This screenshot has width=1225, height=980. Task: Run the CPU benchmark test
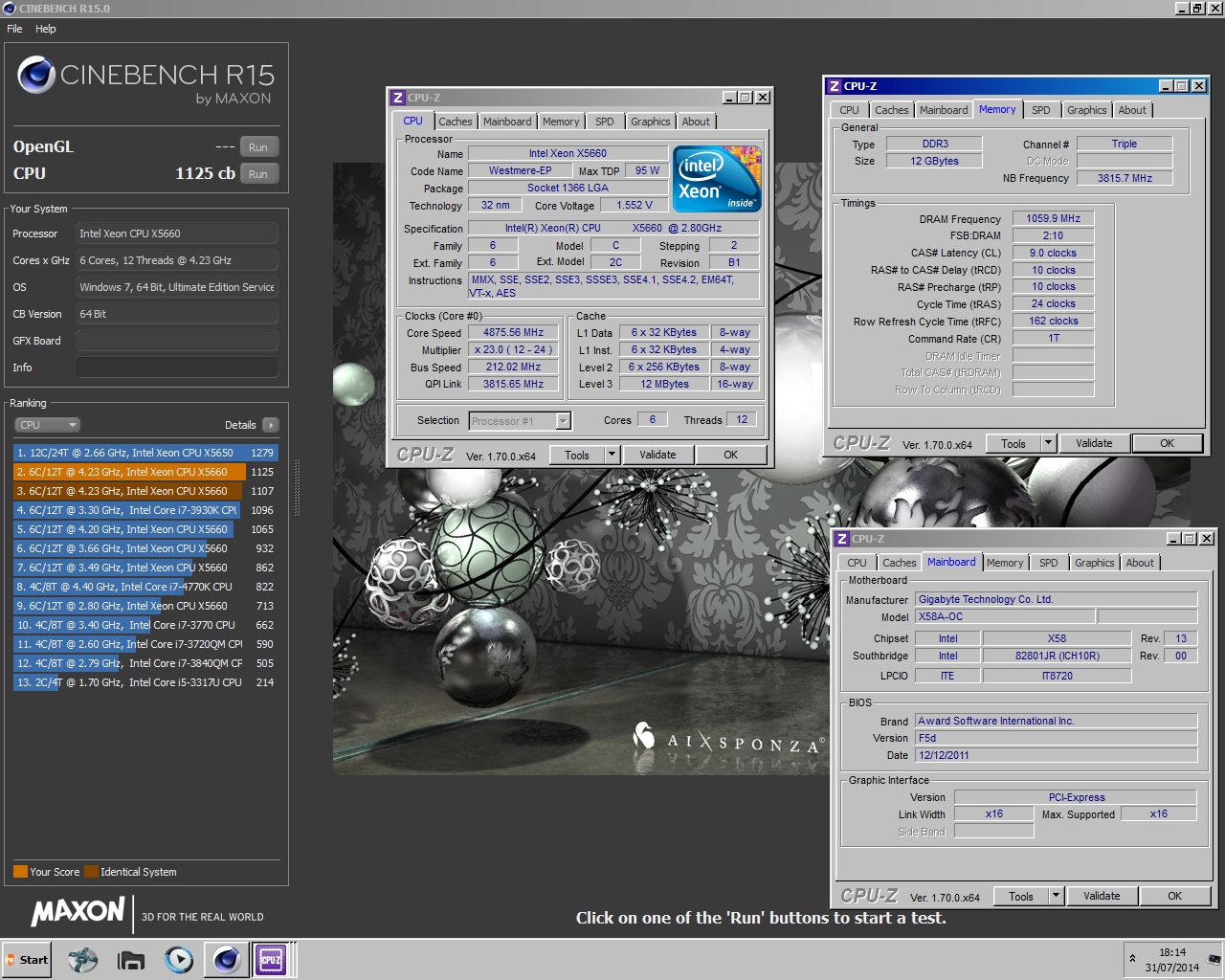tap(257, 174)
